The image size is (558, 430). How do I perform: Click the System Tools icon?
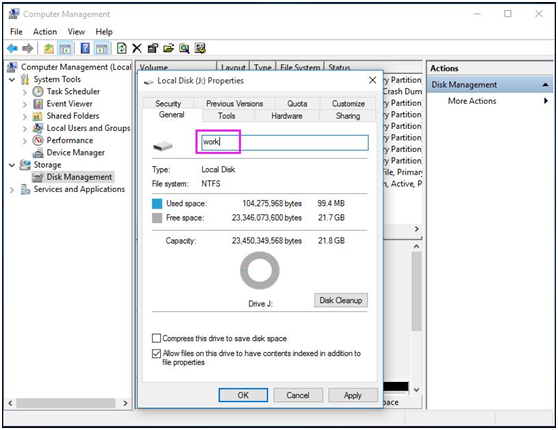coord(25,79)
